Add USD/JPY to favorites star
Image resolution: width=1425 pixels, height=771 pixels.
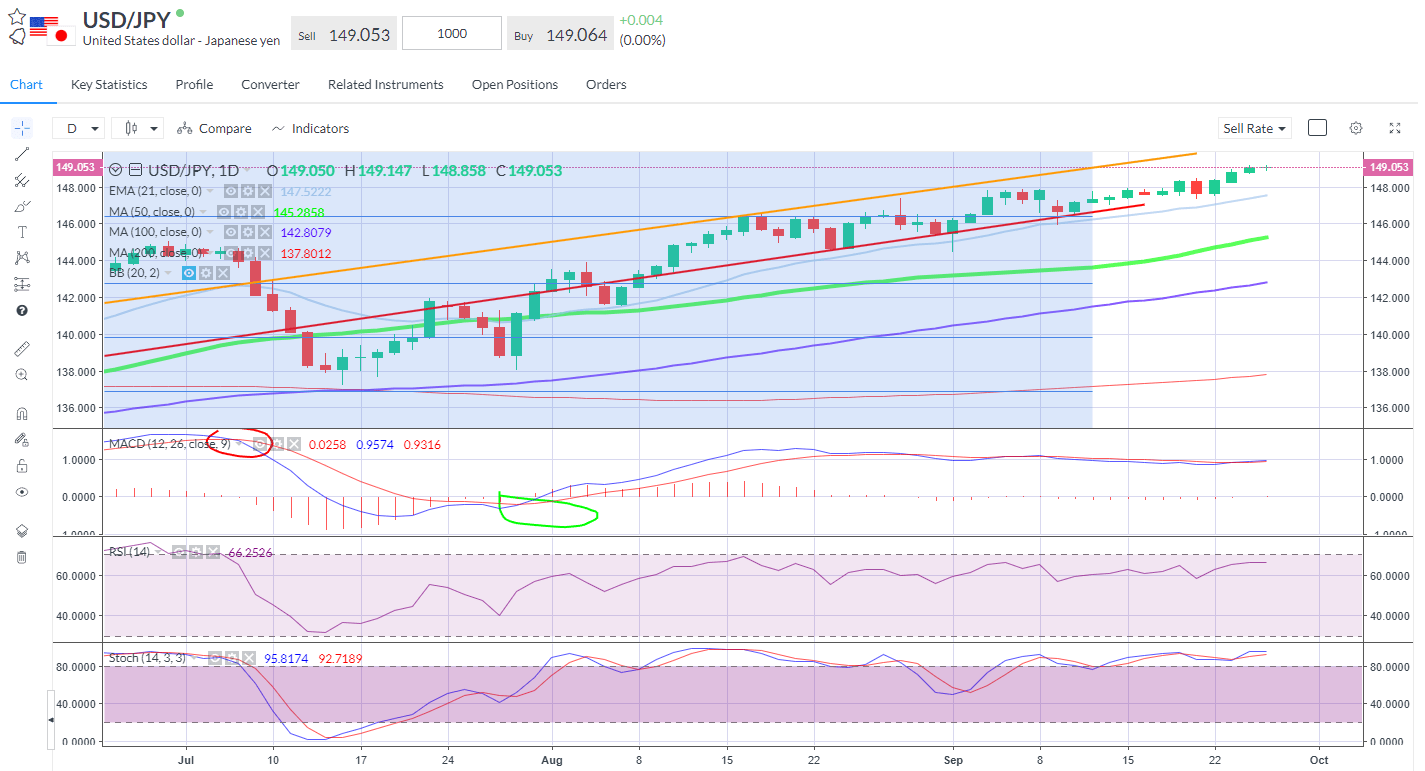point(17,16)
